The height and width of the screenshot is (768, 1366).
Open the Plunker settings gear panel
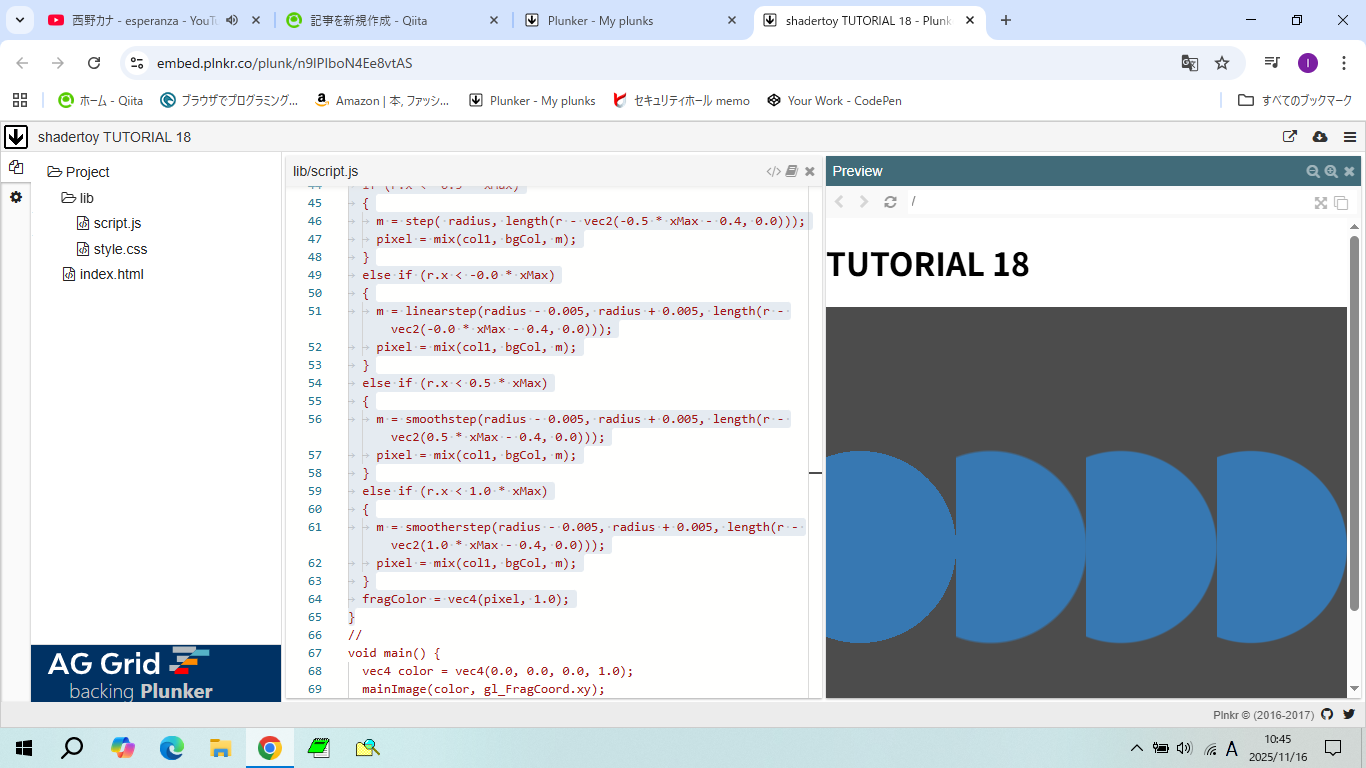click(15, 197)
